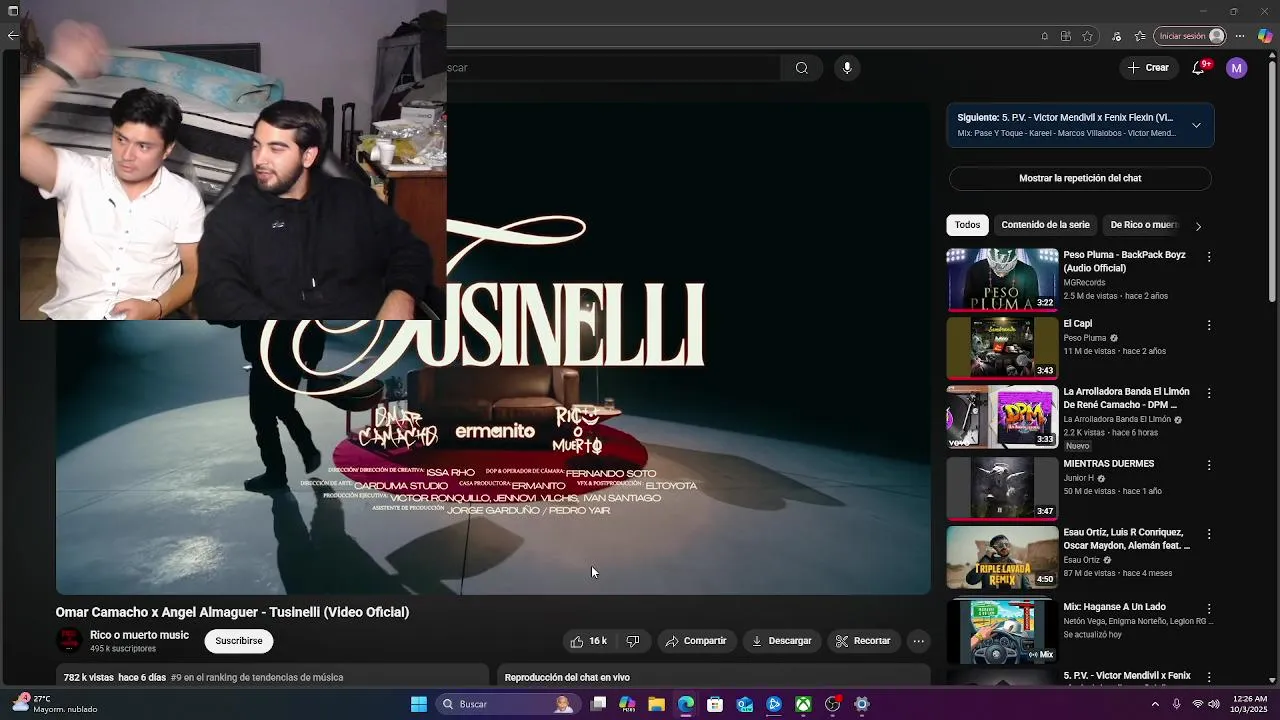Screen dimensions: 1280x720
Task: Open Settings gear on the taskbar
Action: coord(862,704)
